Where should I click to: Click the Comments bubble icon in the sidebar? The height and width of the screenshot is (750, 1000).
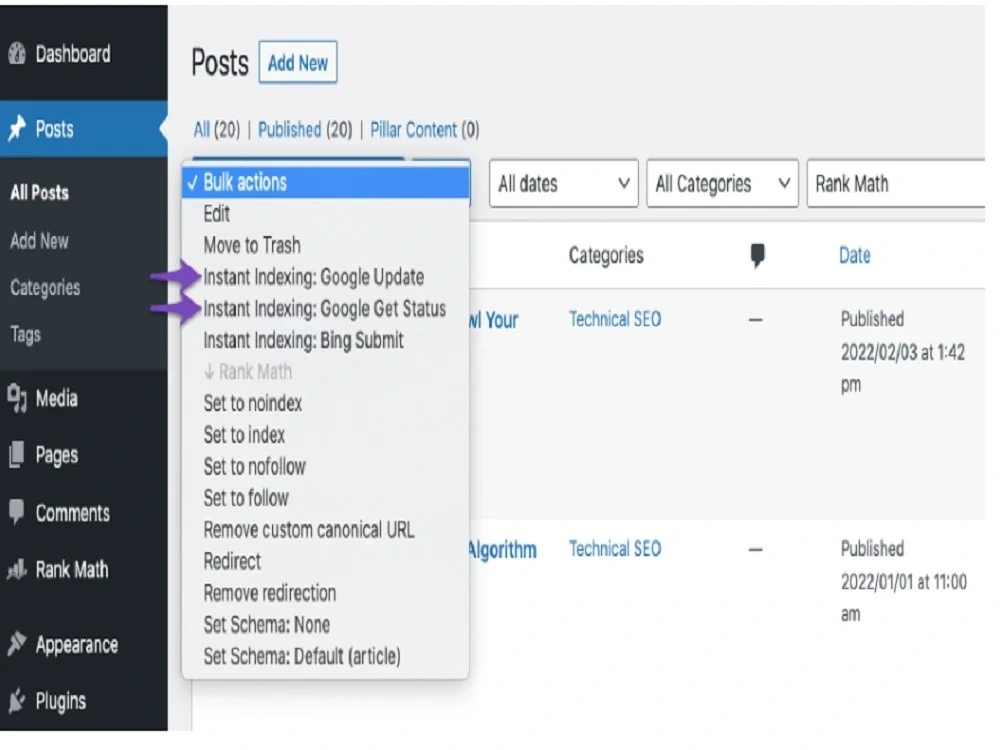(17, 512)
